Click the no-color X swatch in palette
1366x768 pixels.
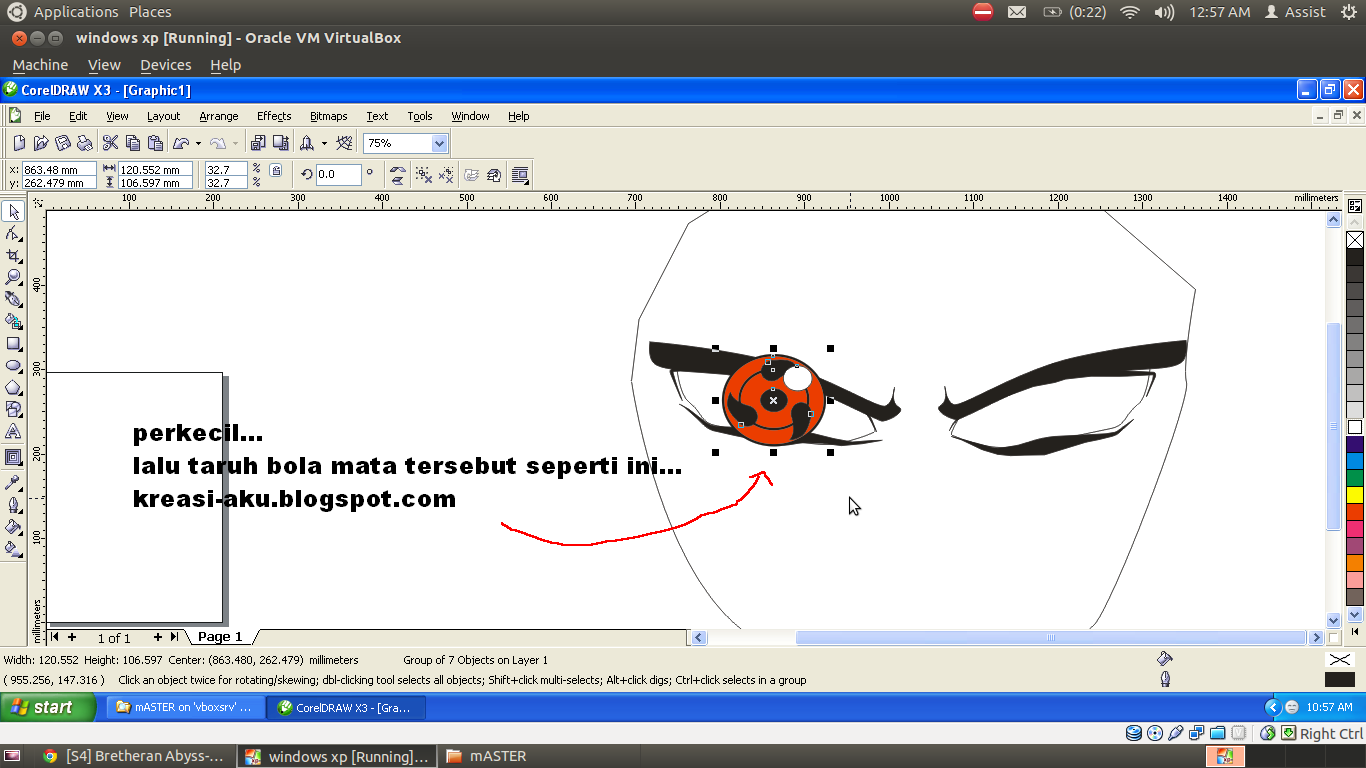pos(1355,240)
